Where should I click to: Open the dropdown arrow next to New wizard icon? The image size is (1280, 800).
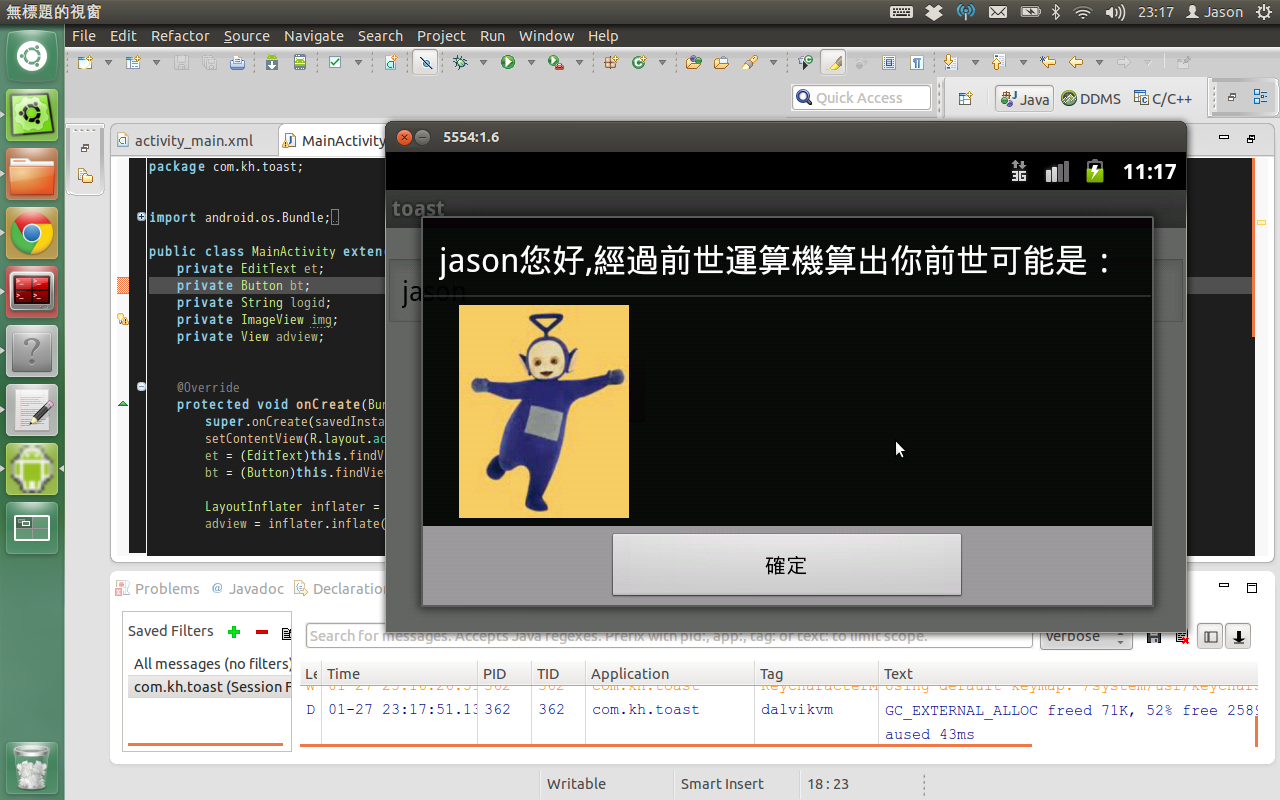pyautogui.click(x=108, y=62)
